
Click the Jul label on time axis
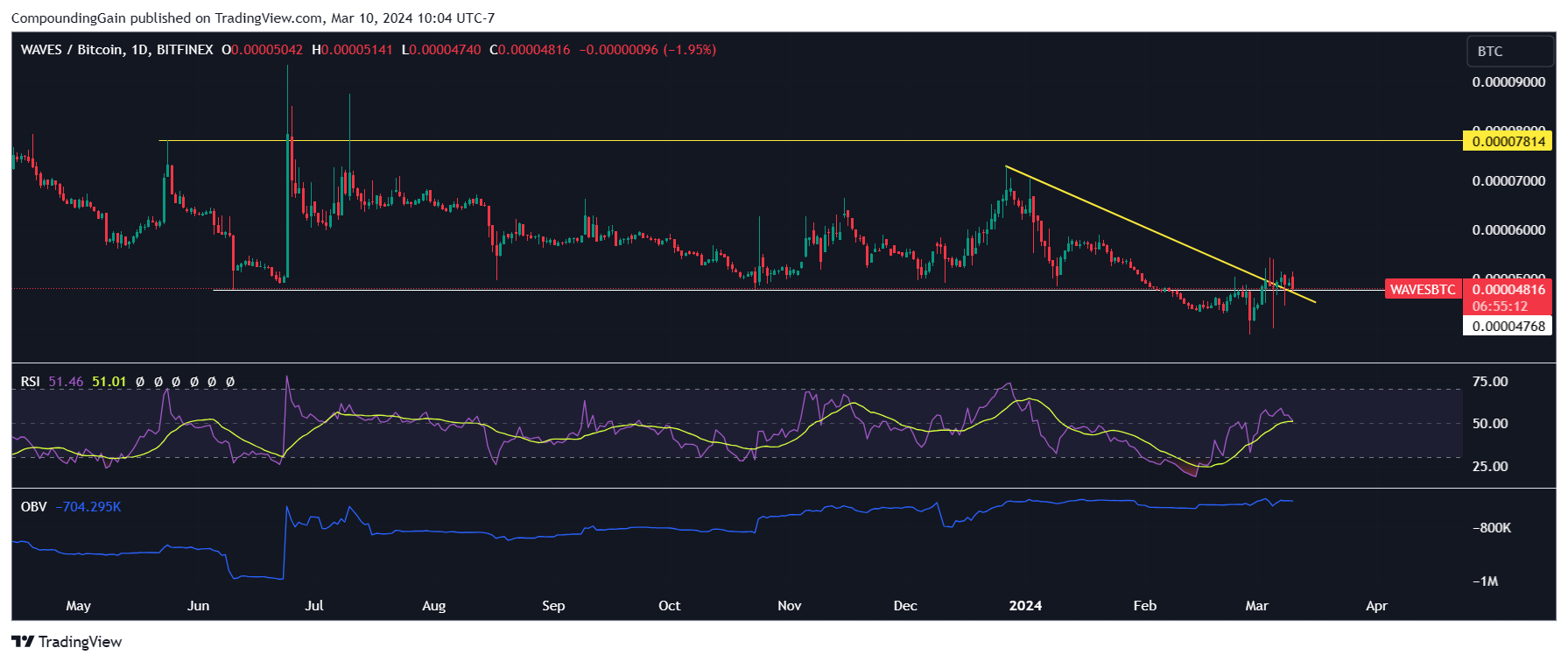[x=314, y=606]
